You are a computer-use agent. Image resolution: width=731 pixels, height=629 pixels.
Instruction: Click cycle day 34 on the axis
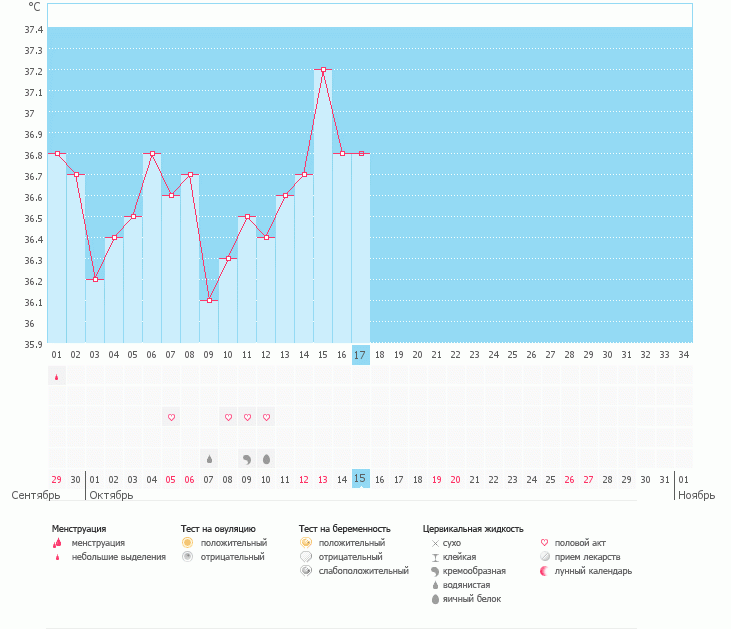[x=683, y=354]
